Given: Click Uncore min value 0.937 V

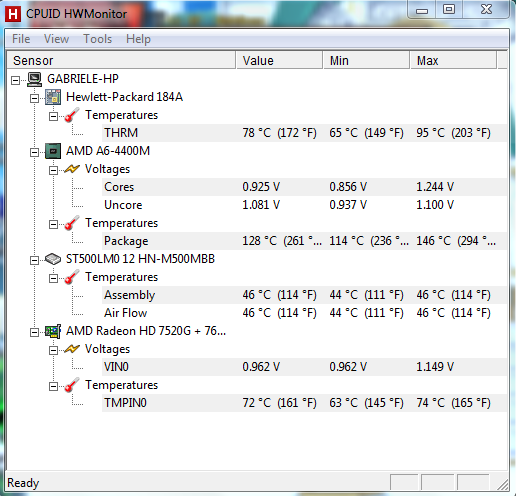Looking at the screenshot, I should click(348, 205).
